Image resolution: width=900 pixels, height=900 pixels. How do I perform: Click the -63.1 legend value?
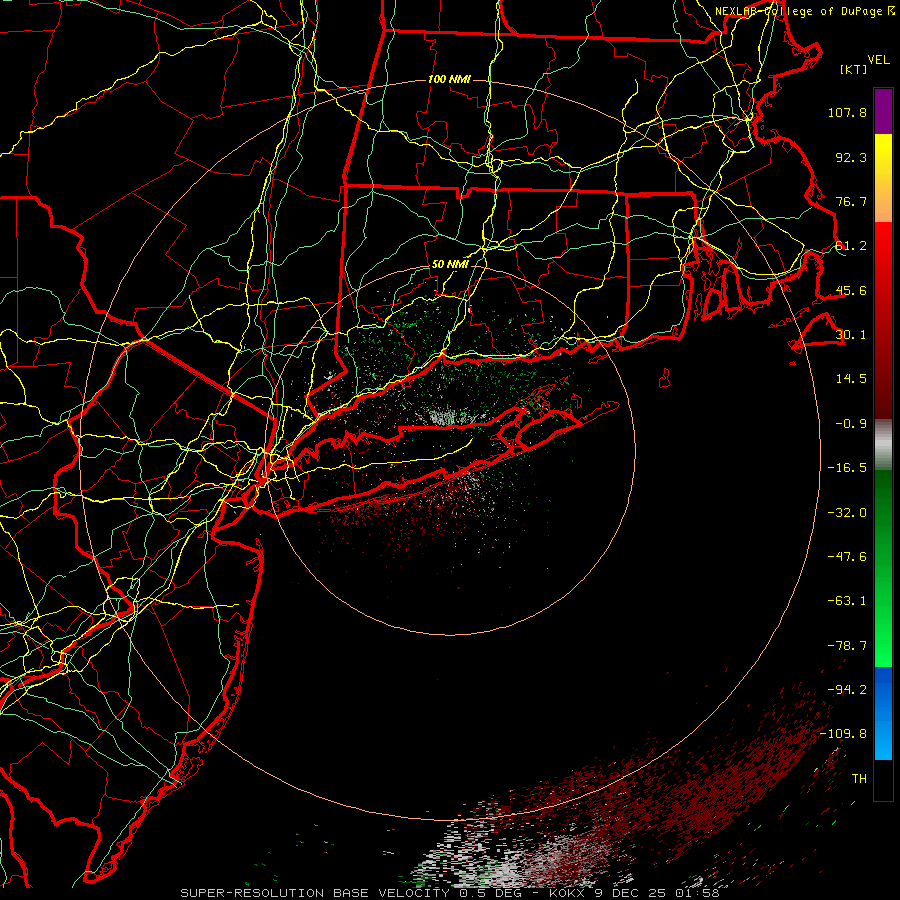click(847, 601)
